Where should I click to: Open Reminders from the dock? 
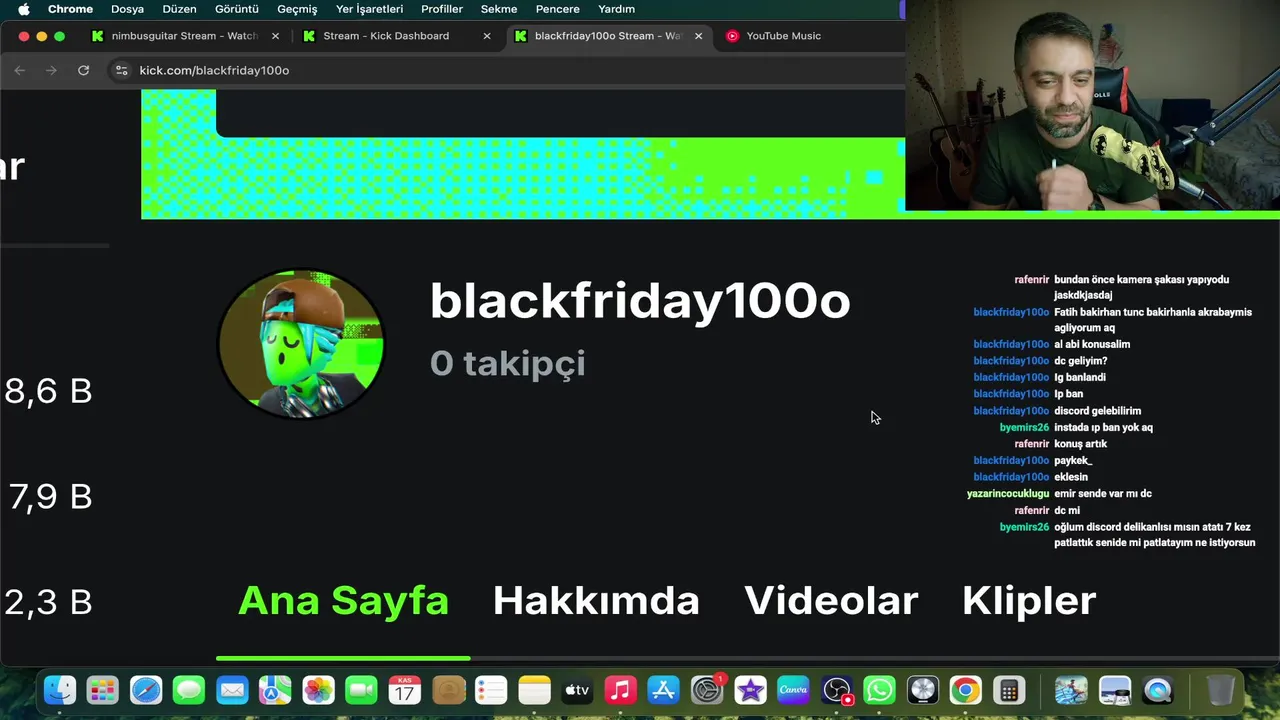pyautogui.click(x=491, y=690)
